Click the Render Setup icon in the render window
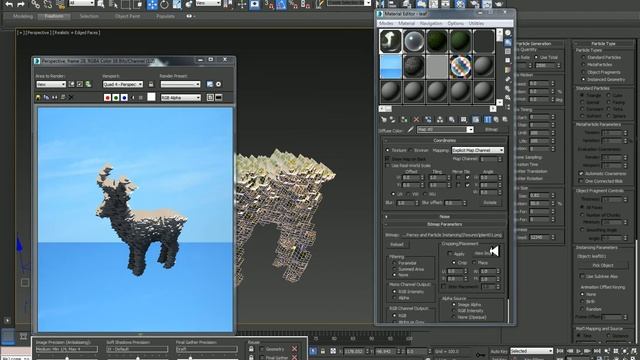 point(210,84)
